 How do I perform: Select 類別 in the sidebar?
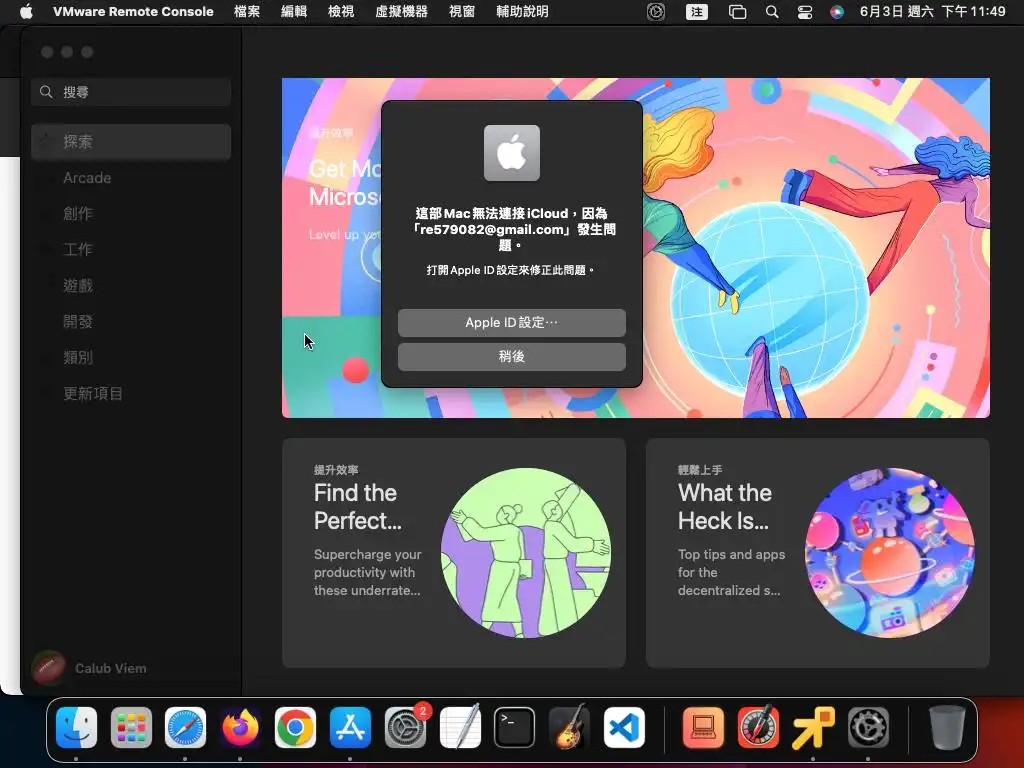click(131, 357)
